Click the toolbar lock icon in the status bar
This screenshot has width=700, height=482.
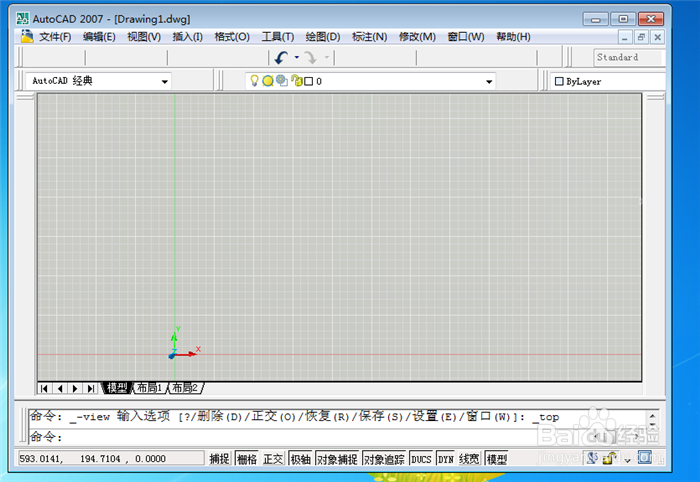coord(610,458)
